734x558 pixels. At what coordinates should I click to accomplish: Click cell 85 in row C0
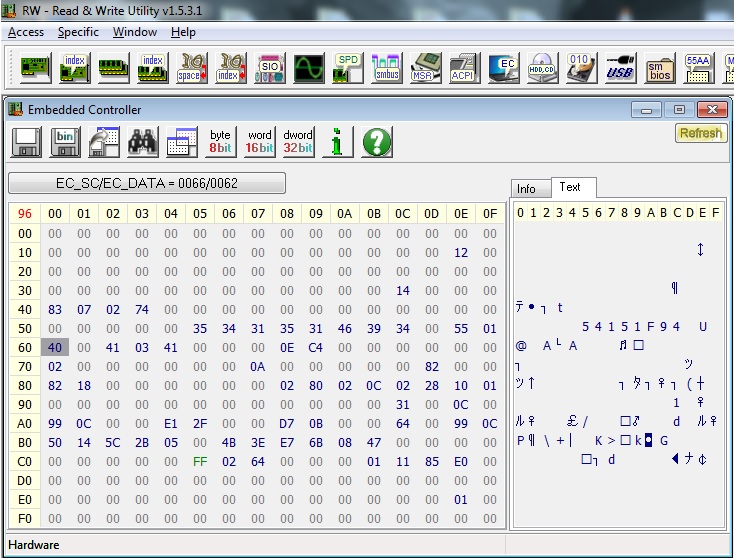coord(432,462)
